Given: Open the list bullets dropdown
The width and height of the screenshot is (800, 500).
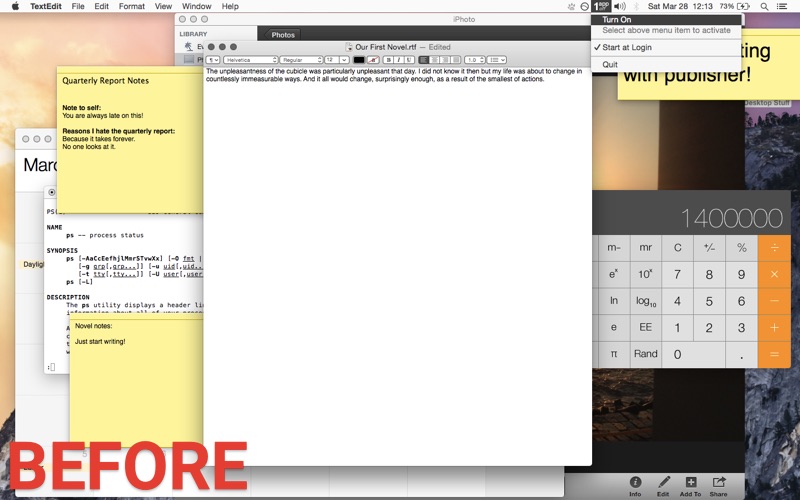Looking at the screenshot, I should tap(496, 60).
